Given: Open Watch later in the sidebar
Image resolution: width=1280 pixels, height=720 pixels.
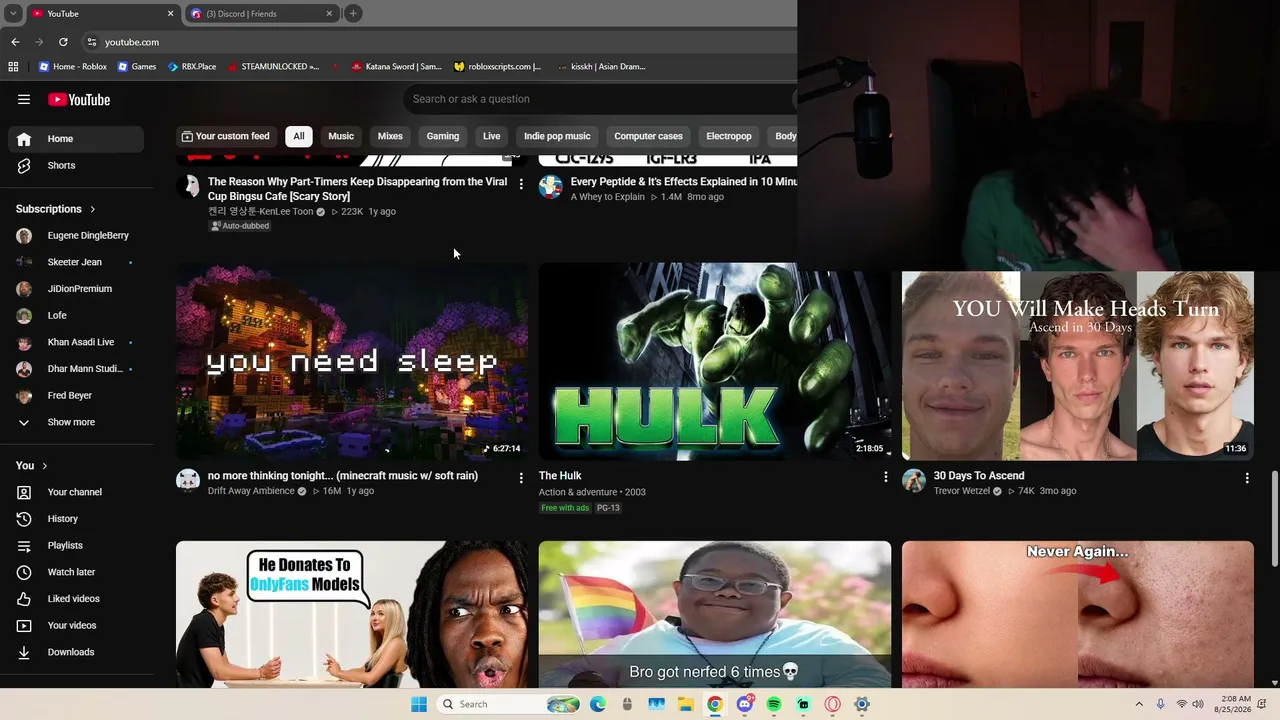Looking at the screenshot, I should click(76, 572).
